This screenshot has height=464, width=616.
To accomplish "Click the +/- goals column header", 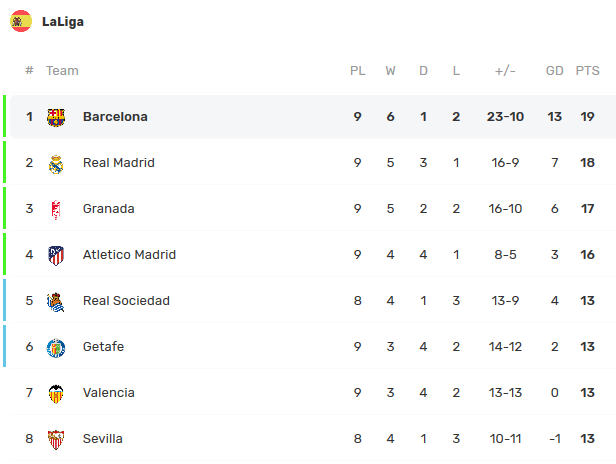I will [x=505, y=71].
